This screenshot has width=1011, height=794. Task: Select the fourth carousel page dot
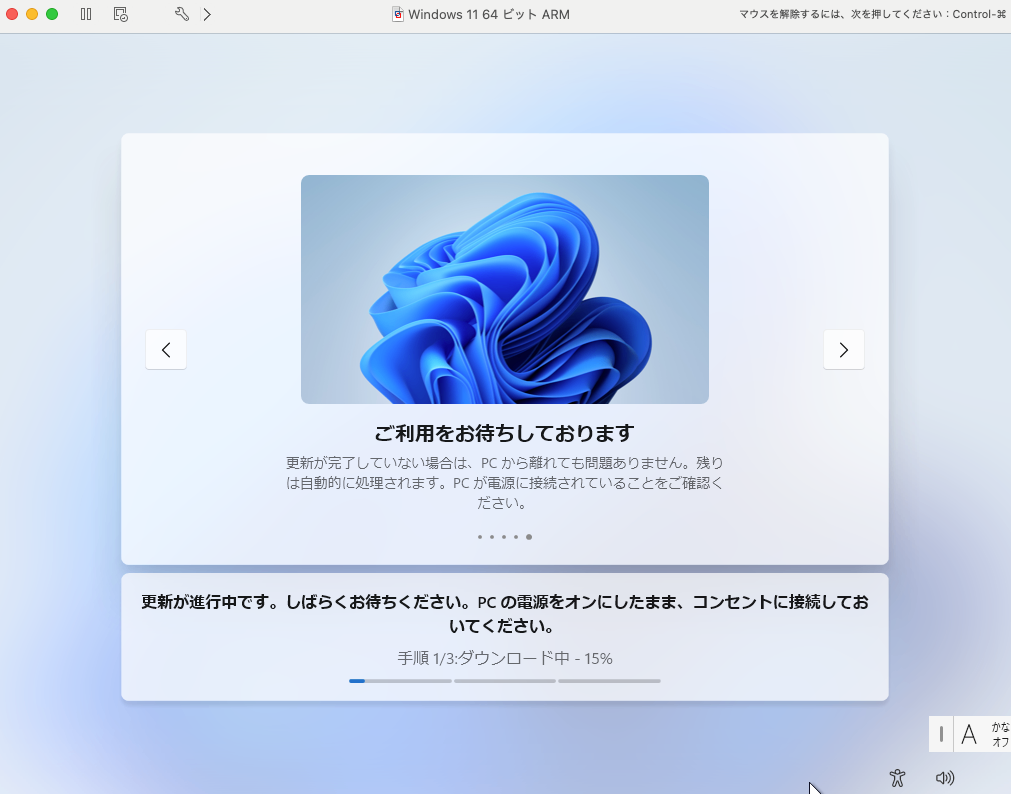click(516, 537)
